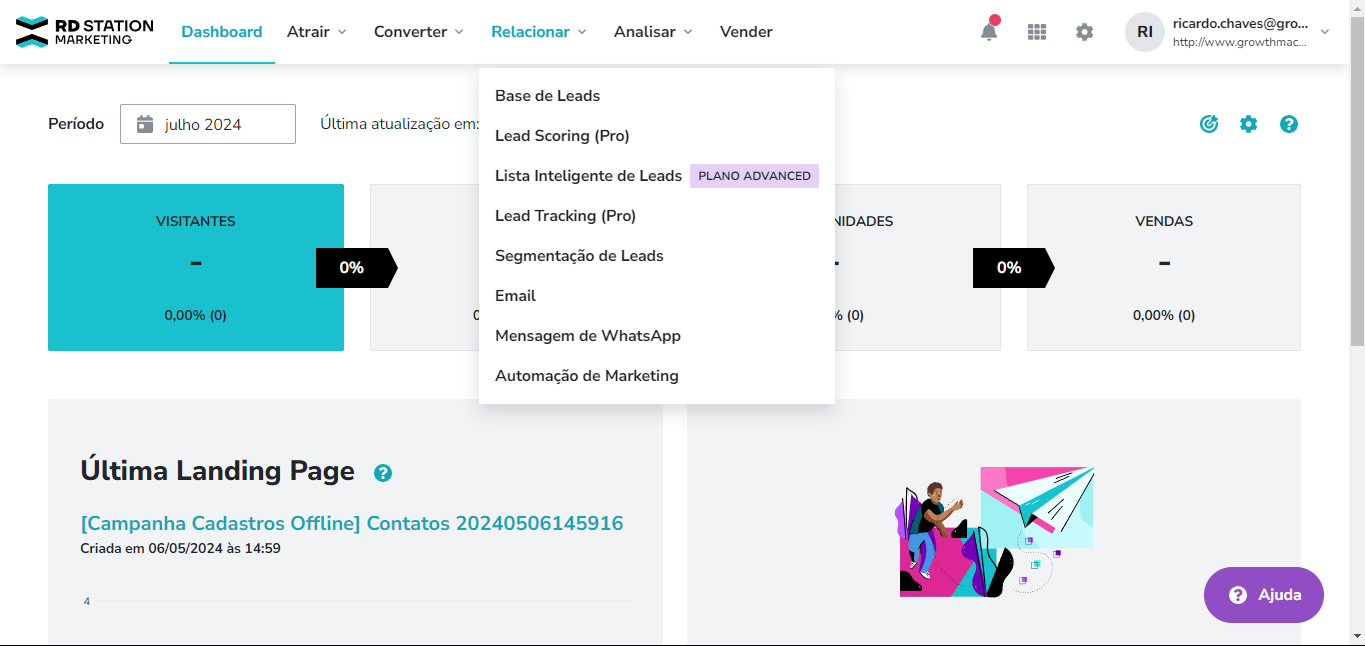1365x646 pixels.
Task: Click the dashboard goals target icon
Action: point(1209,124)
